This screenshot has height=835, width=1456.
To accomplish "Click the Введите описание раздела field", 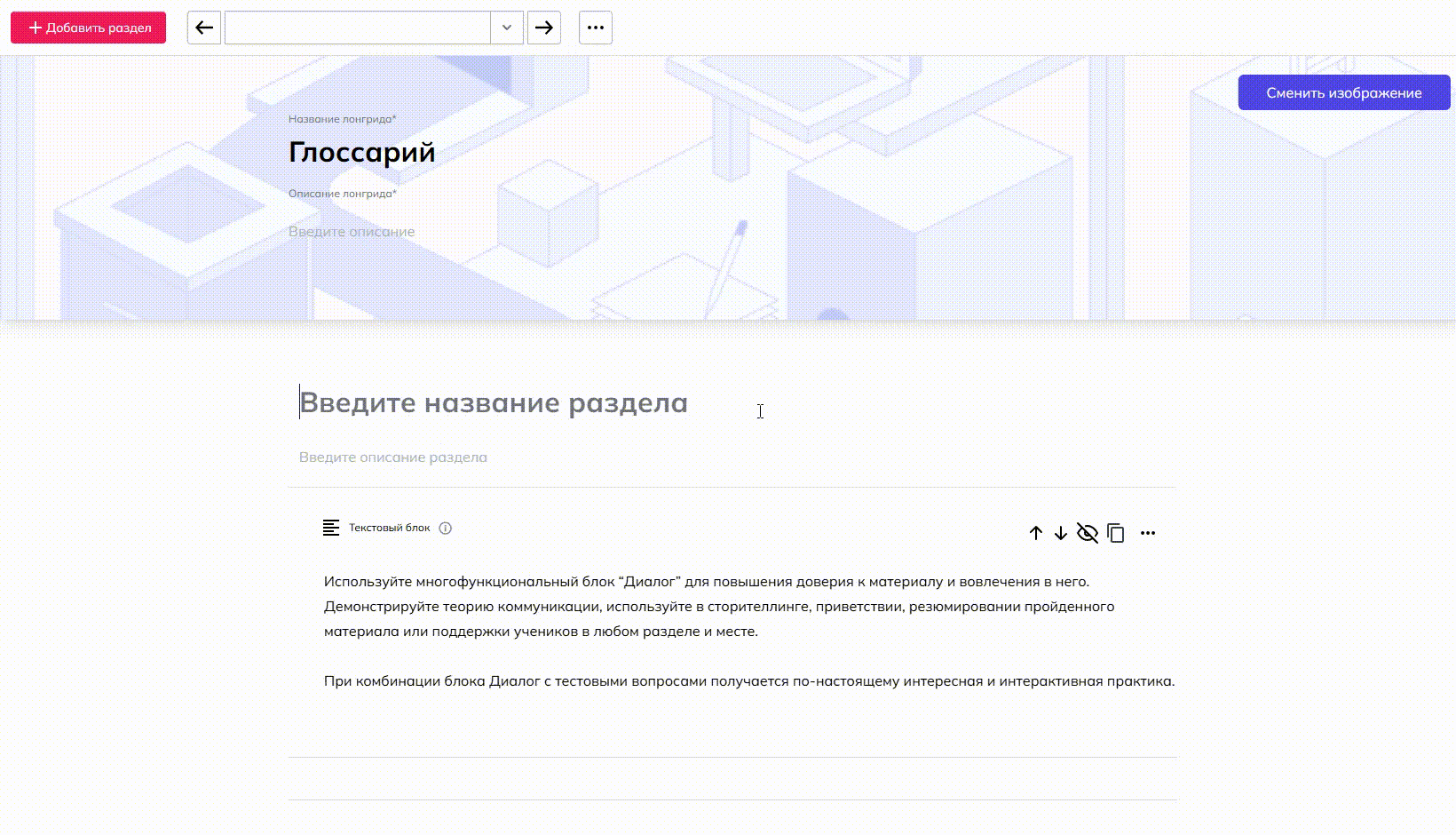I will point(393,457).
